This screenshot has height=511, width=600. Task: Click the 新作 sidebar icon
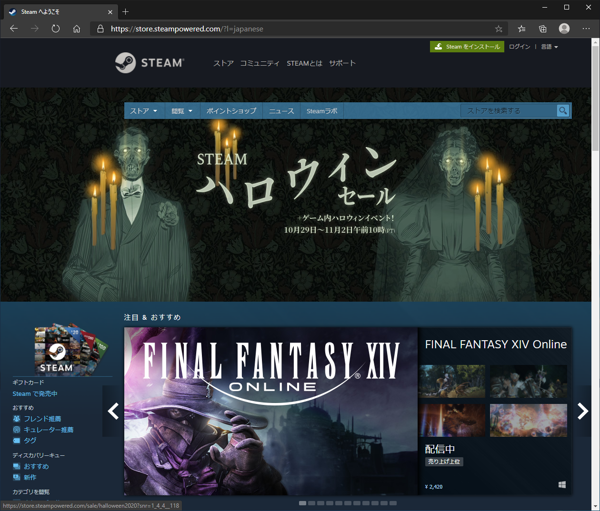[x=16, y=477]
